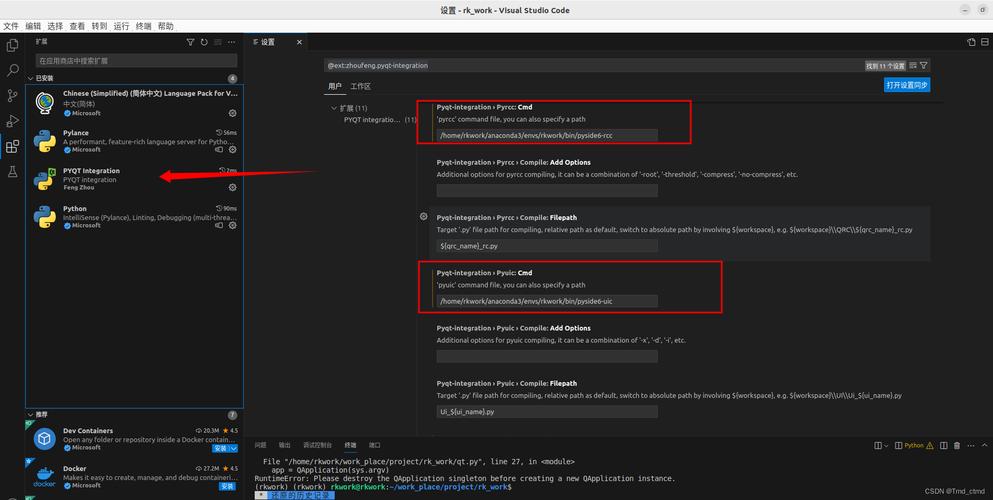The height and width of the screenshot is (500, 993).
Task: Click Python extension manage gear icon
Action: (232, 225)
